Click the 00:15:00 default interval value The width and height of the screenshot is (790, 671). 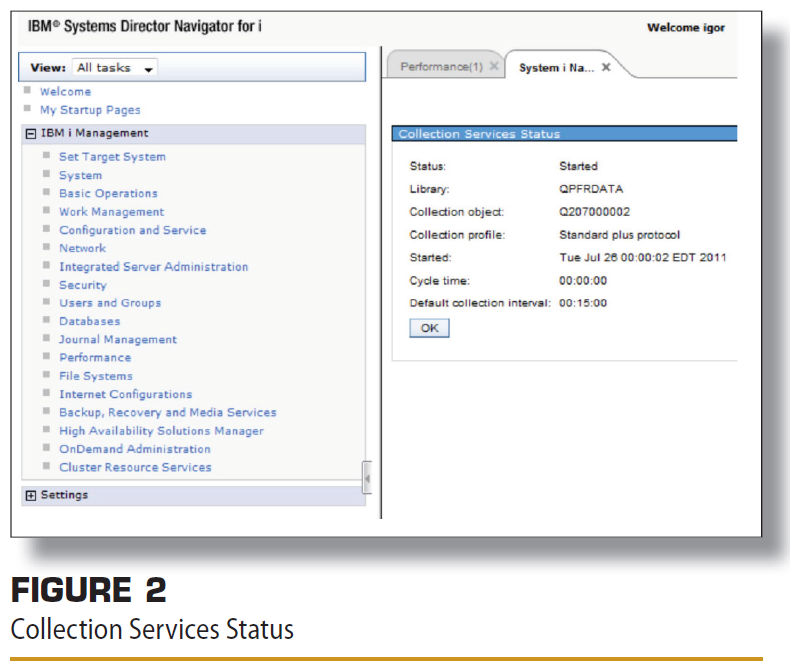pyautogui.click(x=583, y=303)
